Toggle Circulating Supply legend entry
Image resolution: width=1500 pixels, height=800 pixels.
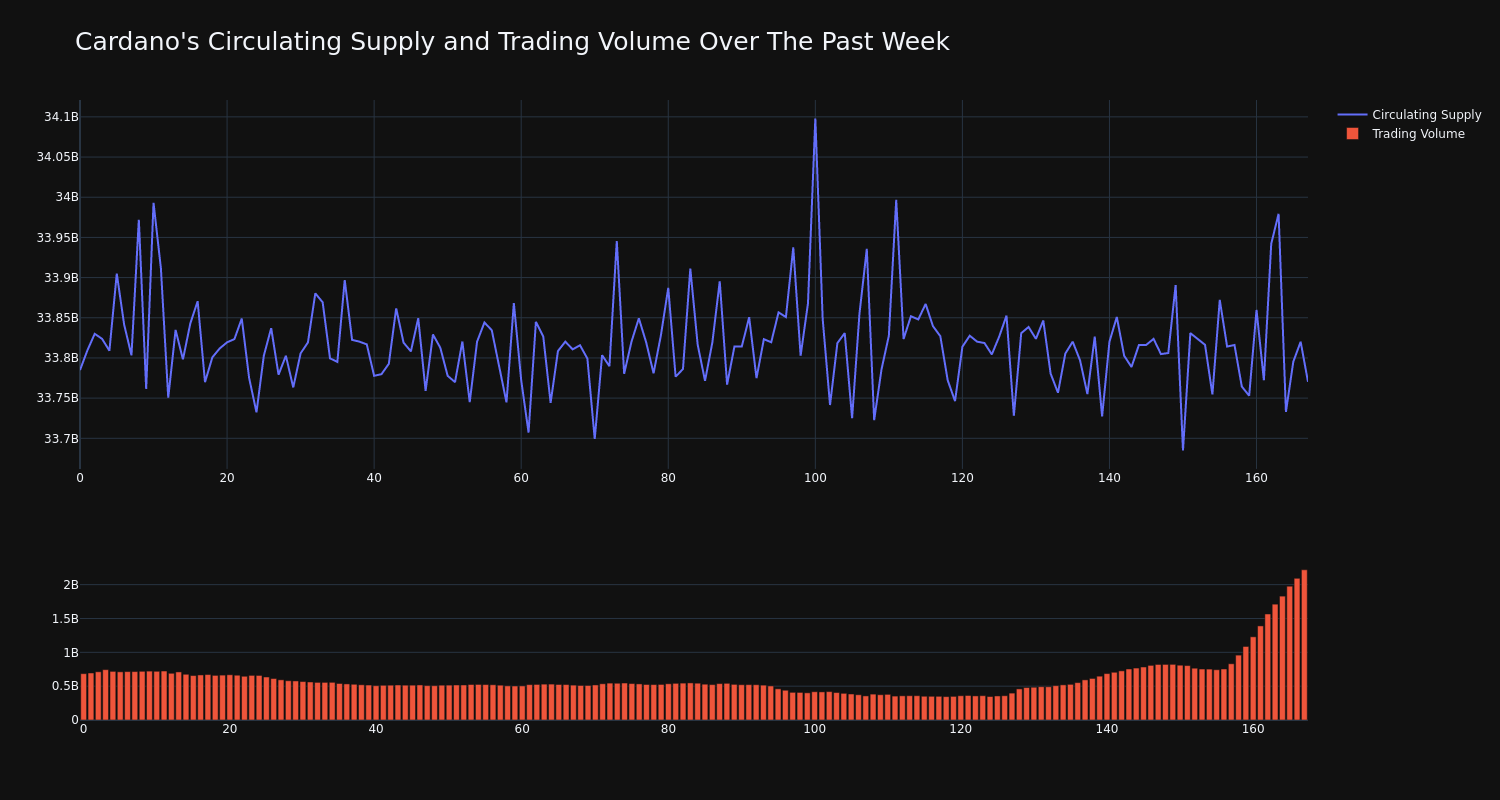[x=1409, y=115]
